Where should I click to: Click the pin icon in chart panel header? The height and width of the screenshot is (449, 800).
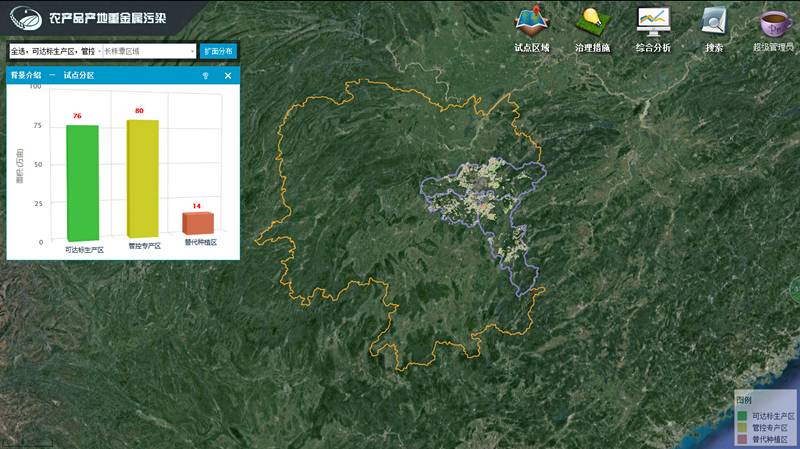coord(206,76)
